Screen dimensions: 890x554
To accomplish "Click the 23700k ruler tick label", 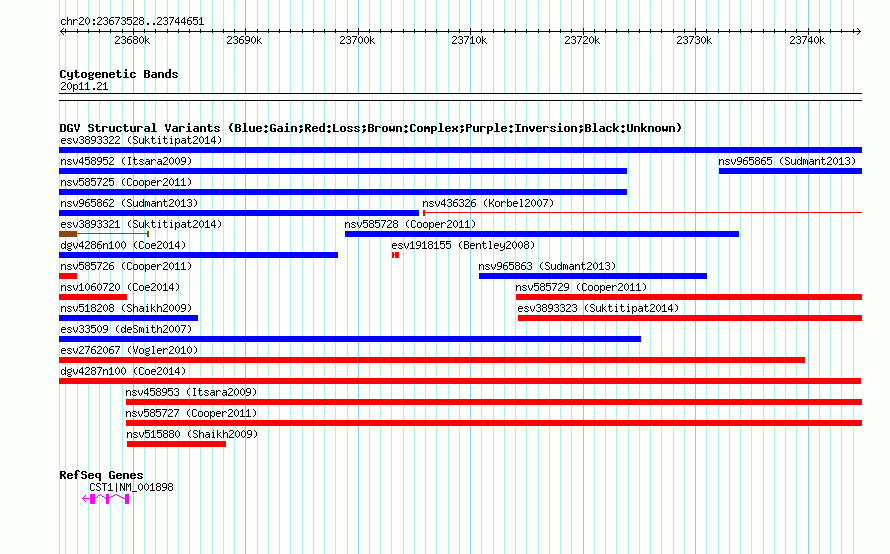I will point(357,40).
